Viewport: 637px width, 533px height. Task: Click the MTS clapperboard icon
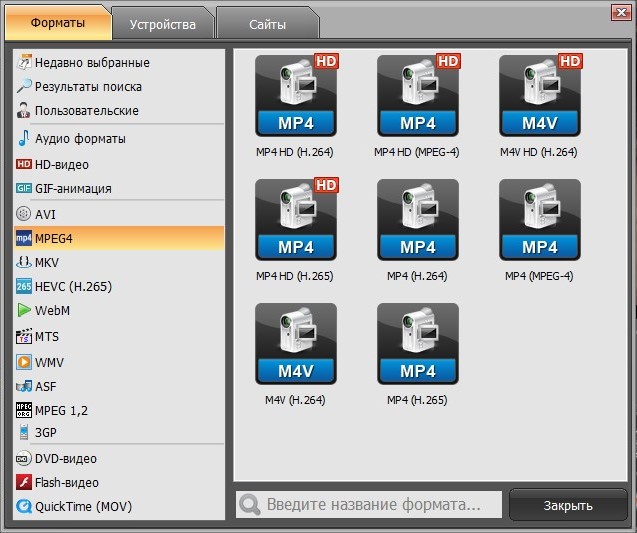[x=24, y=336]
